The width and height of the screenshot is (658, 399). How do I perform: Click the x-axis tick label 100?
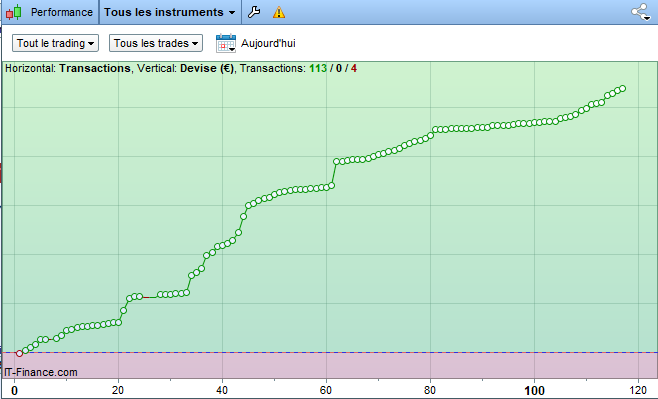coord(534,391)
